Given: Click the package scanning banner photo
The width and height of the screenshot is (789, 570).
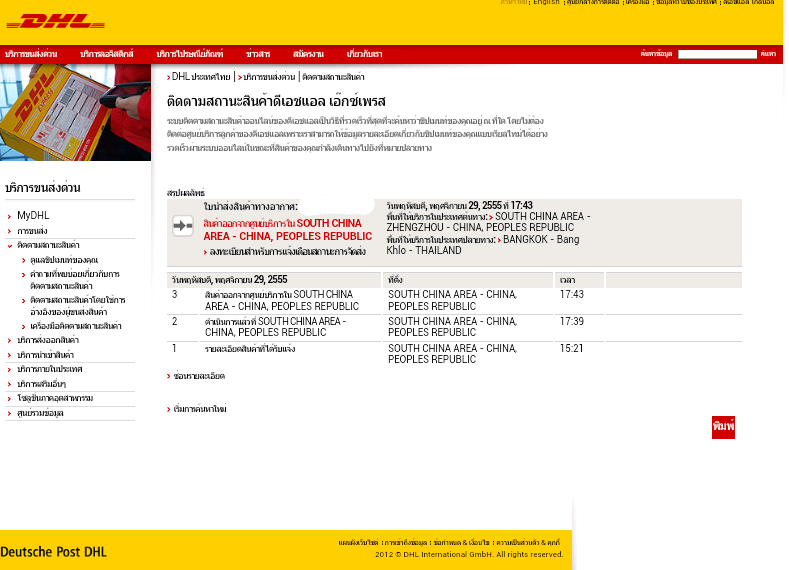Looking at the screenshot, I should click(75, 112).
